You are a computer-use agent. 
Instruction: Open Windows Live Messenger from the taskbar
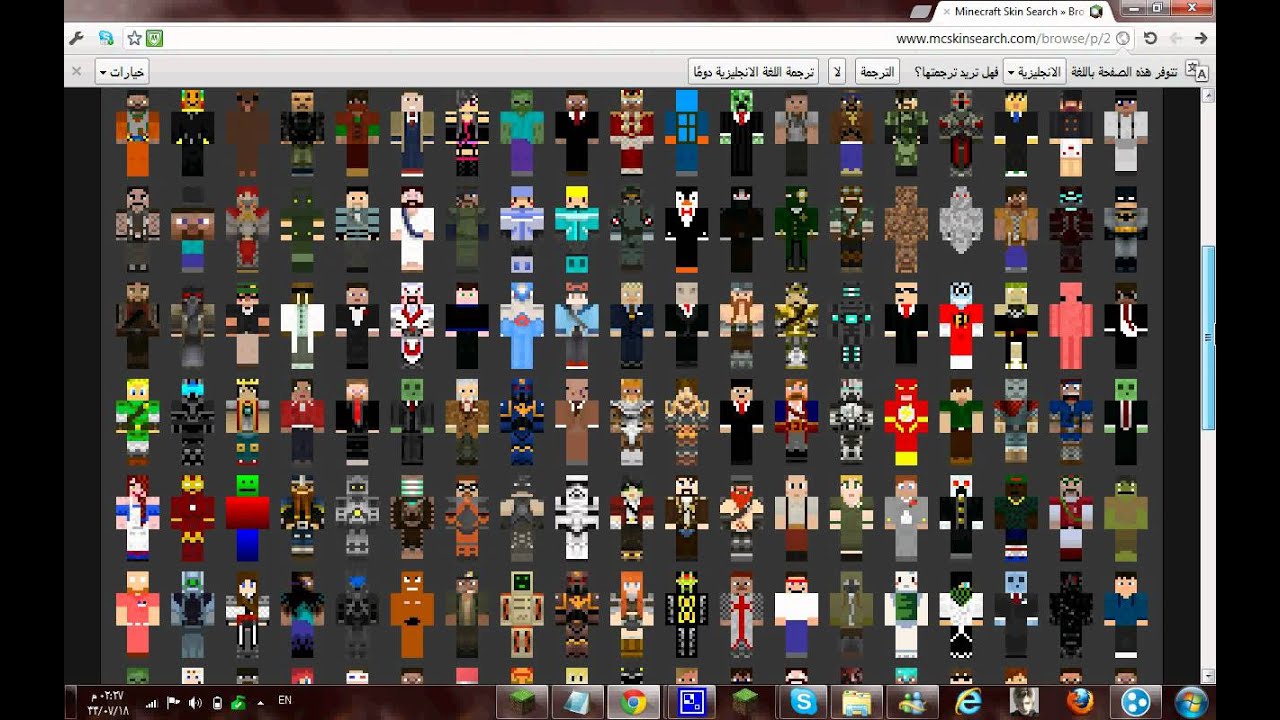tap(913, 701)
